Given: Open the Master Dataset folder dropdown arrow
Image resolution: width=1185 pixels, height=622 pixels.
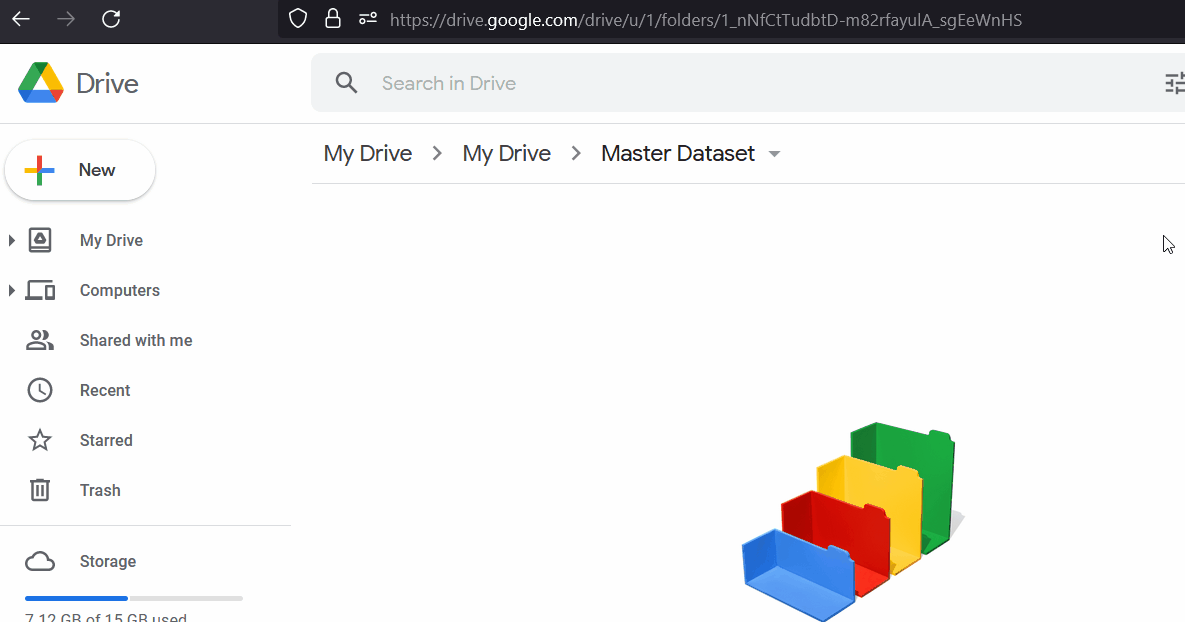Looking at the screenshot, I should [774, 154].
